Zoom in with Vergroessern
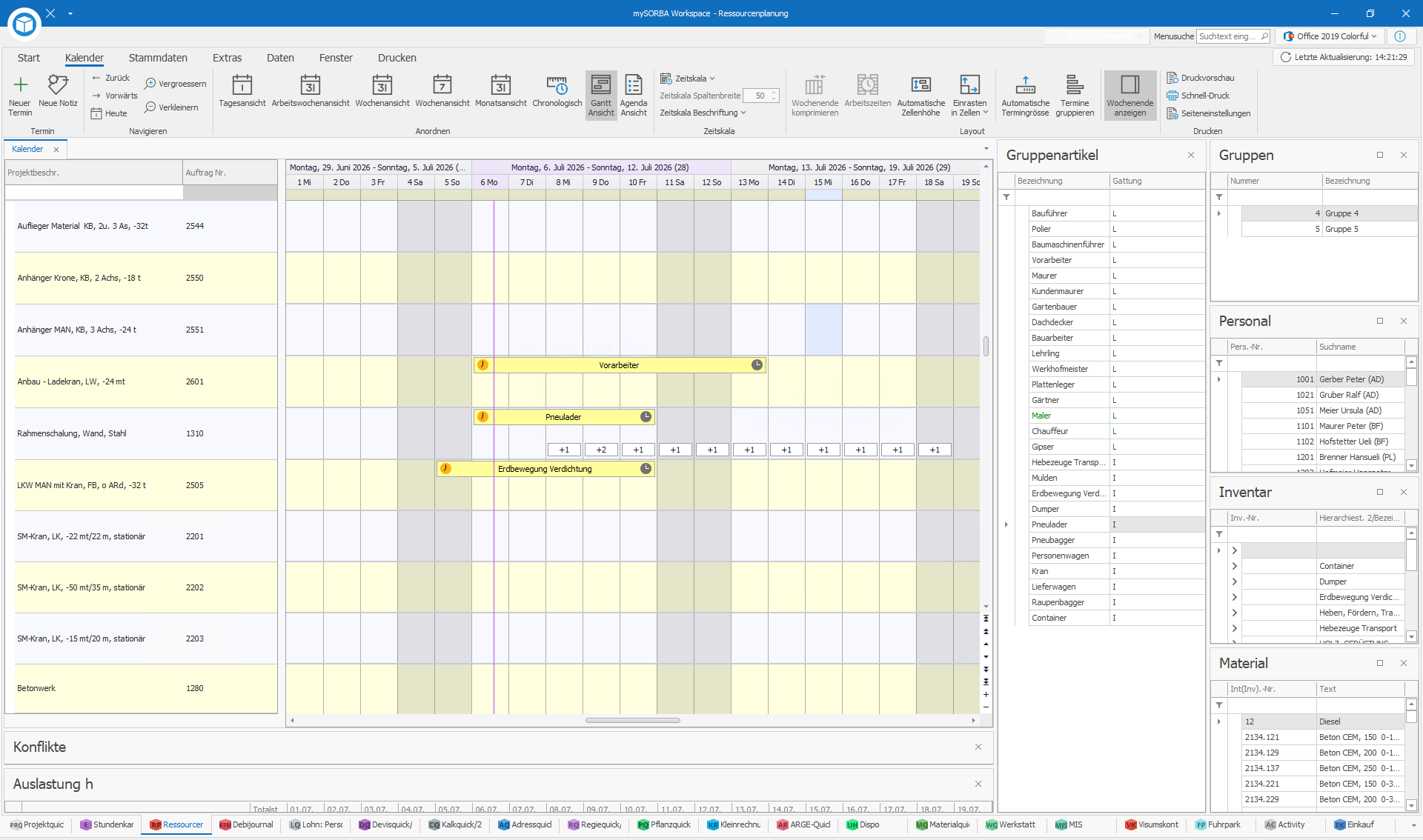Image resolution: width=1423 pixels, height=840 pixels. point(176,84)
